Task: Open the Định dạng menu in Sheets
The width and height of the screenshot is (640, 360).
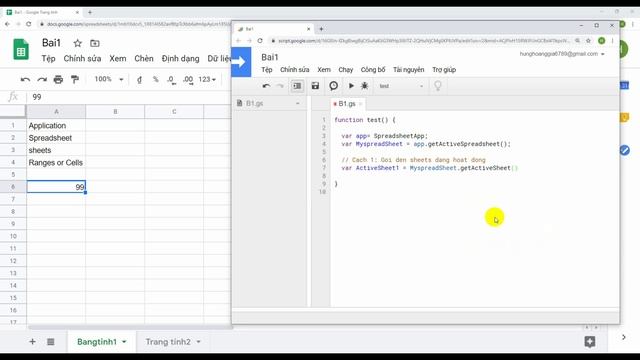Action: (x=180, y=58)
